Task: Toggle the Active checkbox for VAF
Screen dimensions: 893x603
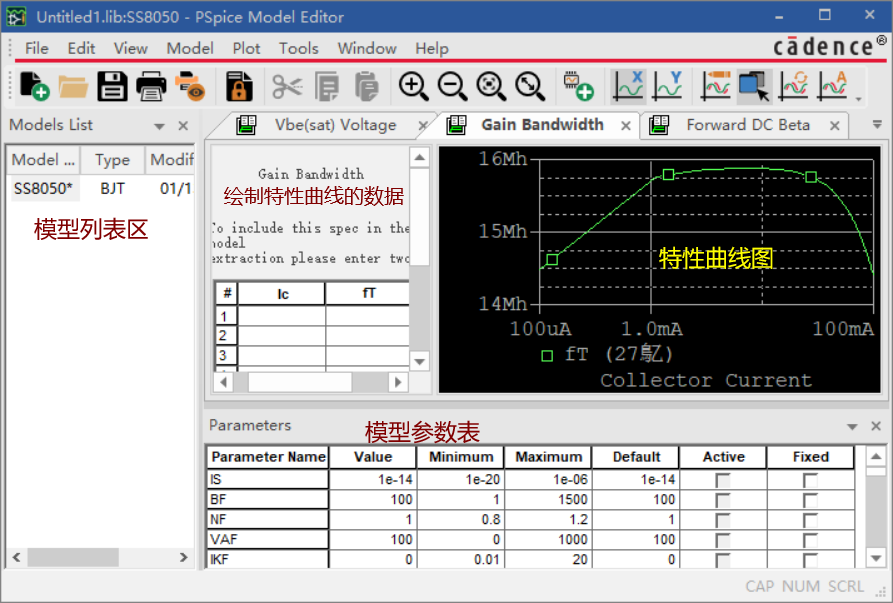Action: point(723,540)
